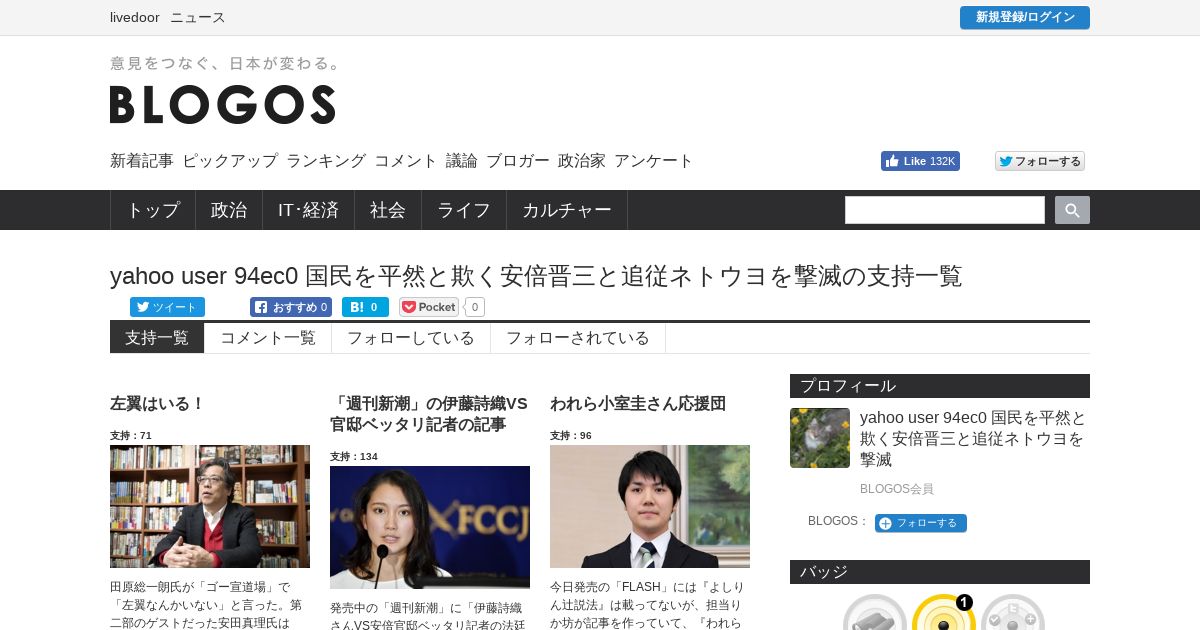Image resolution: width=1200 pixels, height=630 pixels.
Task: Open the 政治 category in the nav bar
Action: pyautogui.click(x=229, y=210)
